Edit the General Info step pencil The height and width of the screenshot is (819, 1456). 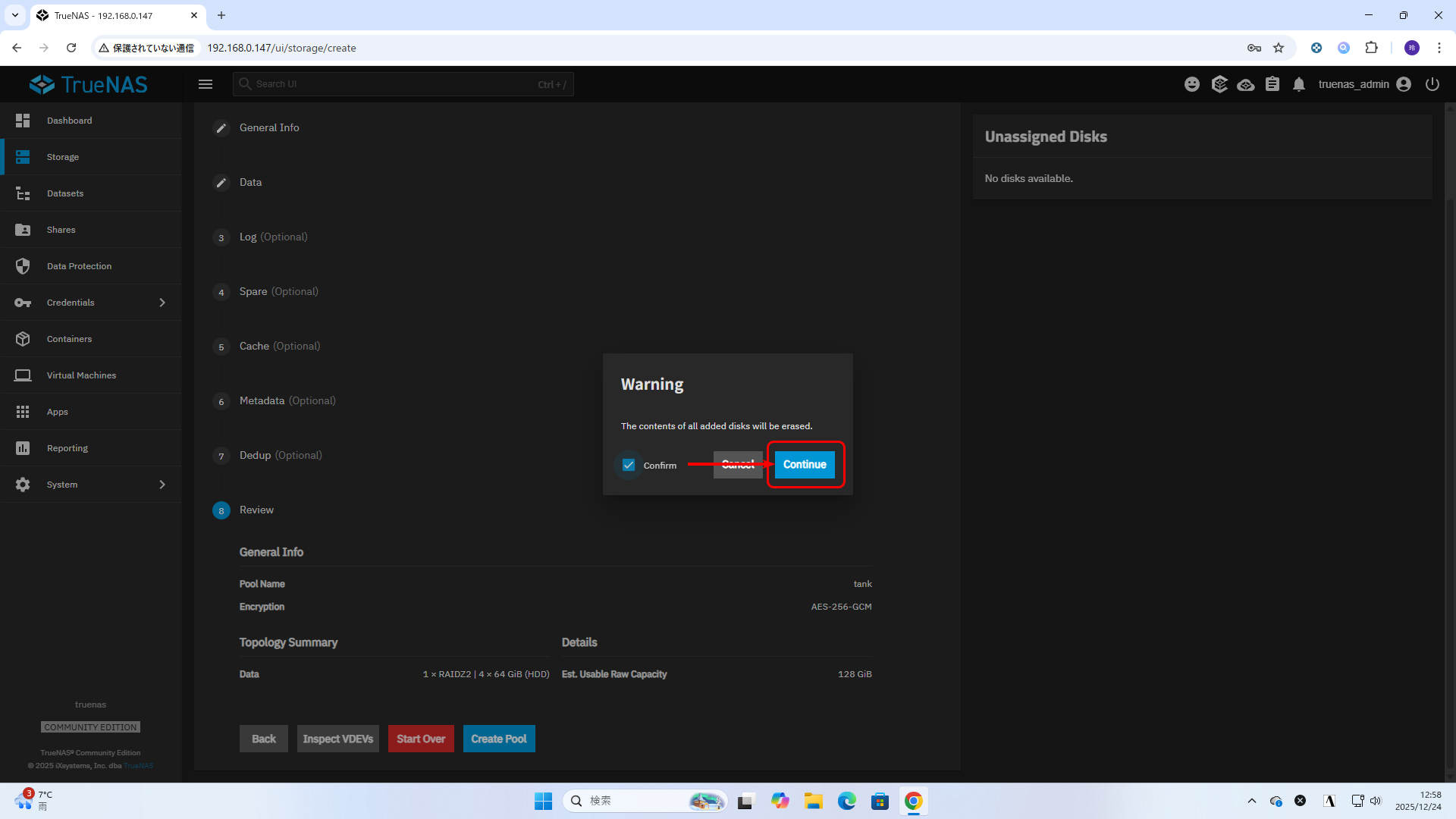click(221, 128)
